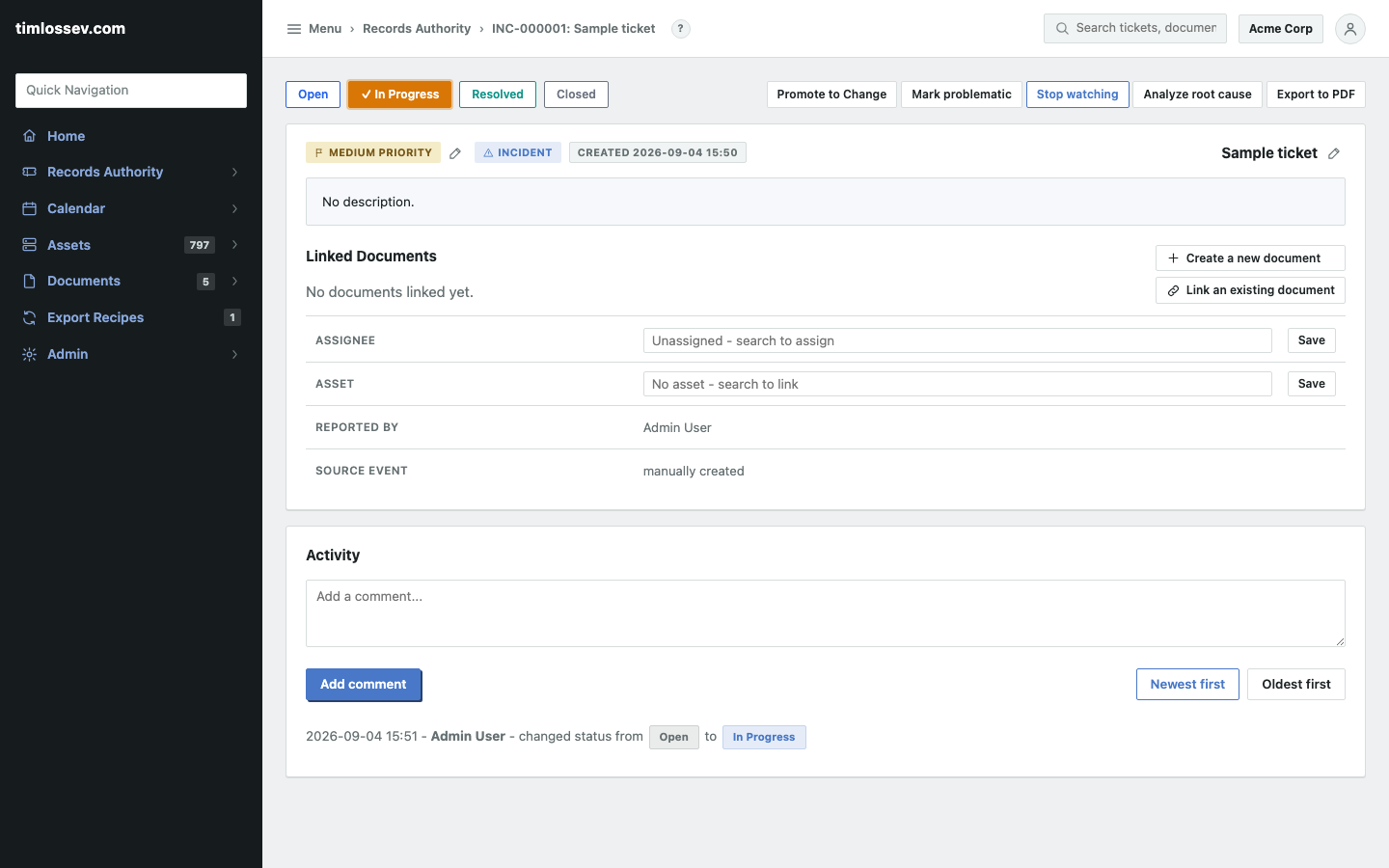Go to Records Authority breadcrumb
Viewport: 1389px width, 868px height.
click(x=417, y=29)
